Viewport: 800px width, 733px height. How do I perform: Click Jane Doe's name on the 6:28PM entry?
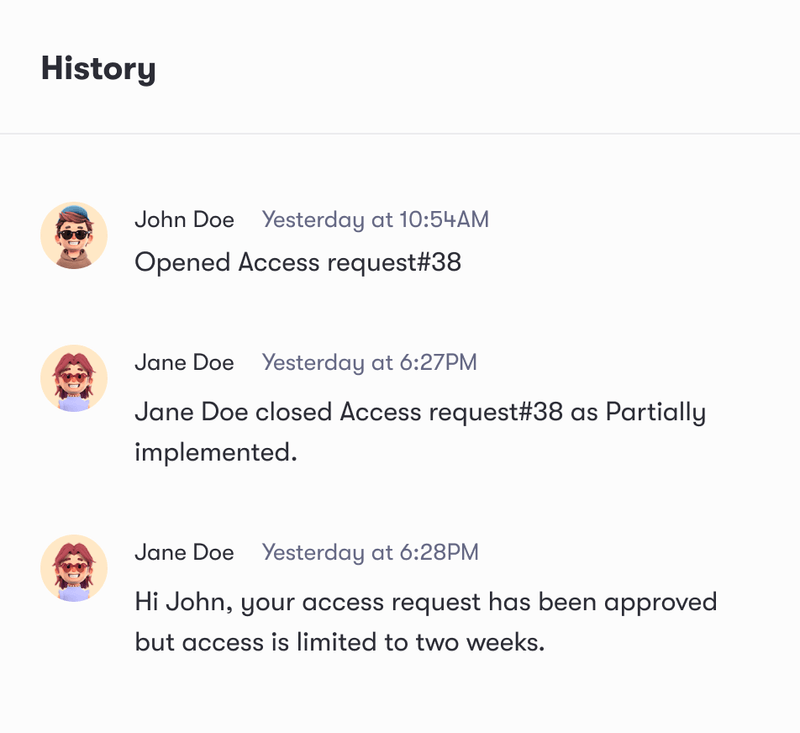pyautogui.click(x=184, y=552)
